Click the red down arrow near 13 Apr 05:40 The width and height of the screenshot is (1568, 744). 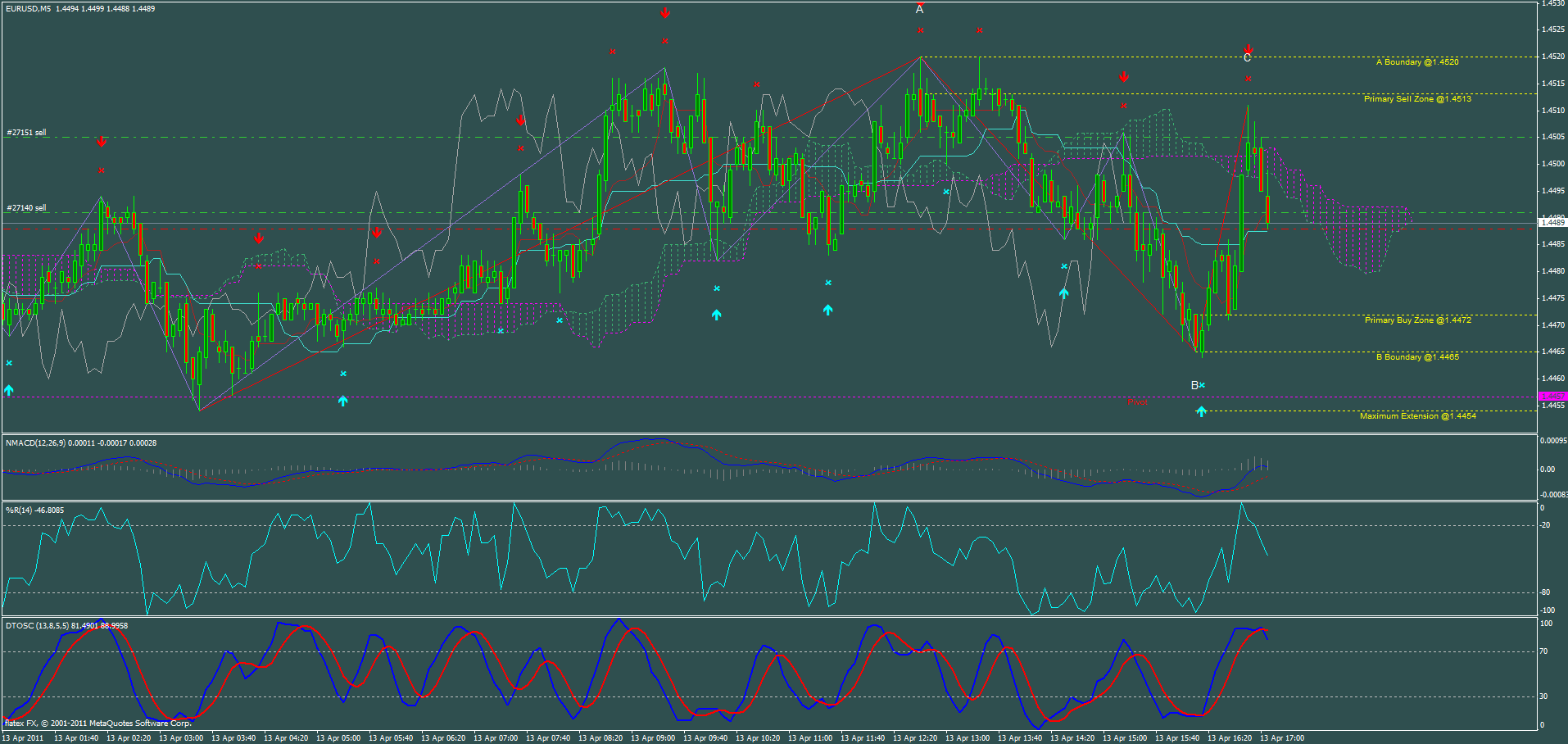click(x=376, y=233)
